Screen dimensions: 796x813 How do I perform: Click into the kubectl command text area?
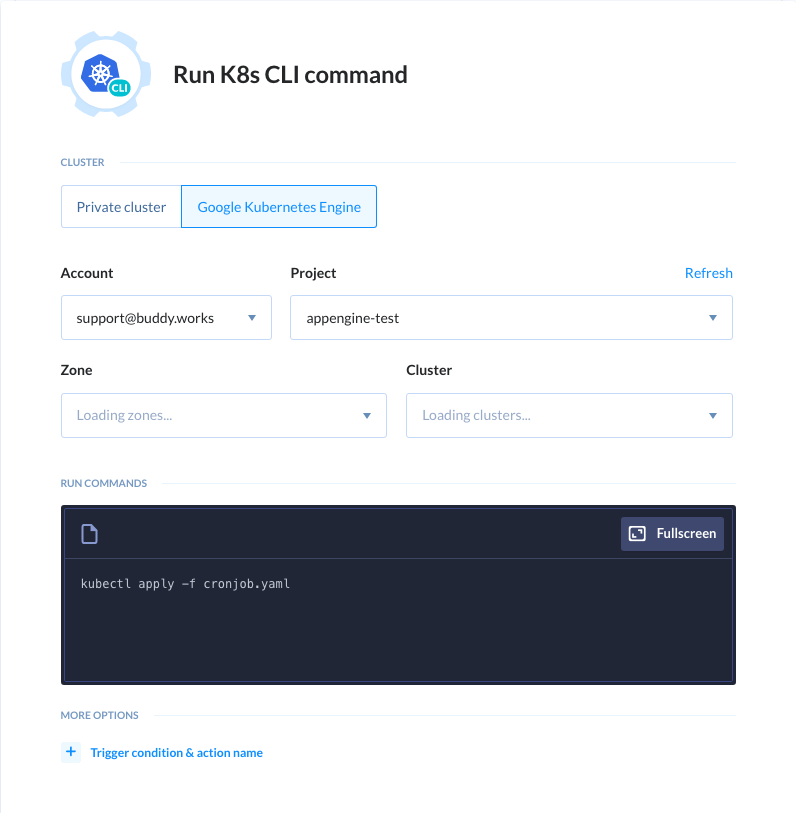click(398, 620)
